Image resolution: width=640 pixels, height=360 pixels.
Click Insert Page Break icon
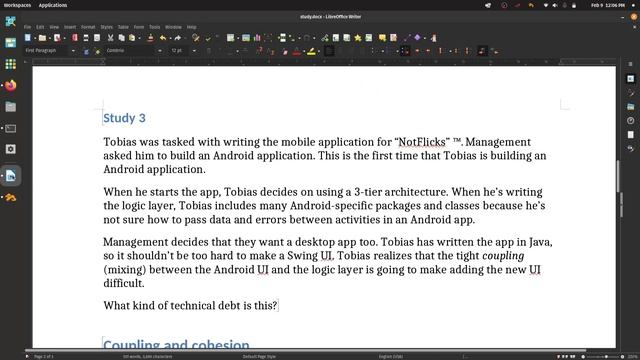282,38
